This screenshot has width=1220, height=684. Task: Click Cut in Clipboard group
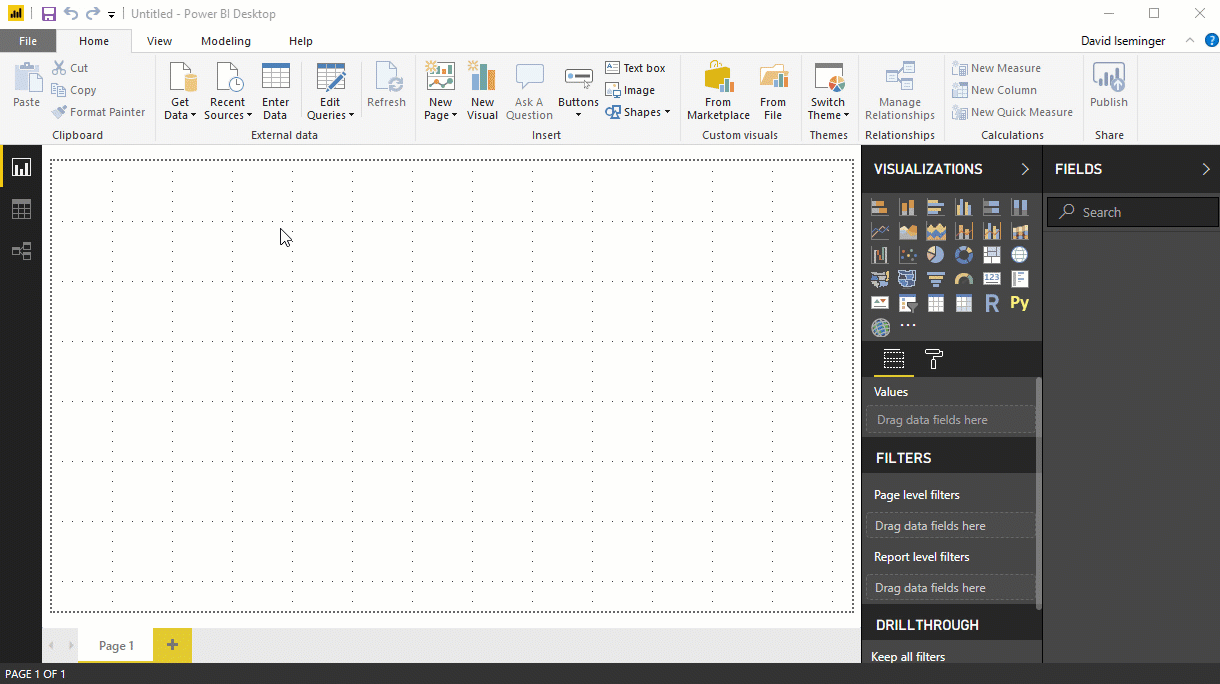click(x=70, y=68)
